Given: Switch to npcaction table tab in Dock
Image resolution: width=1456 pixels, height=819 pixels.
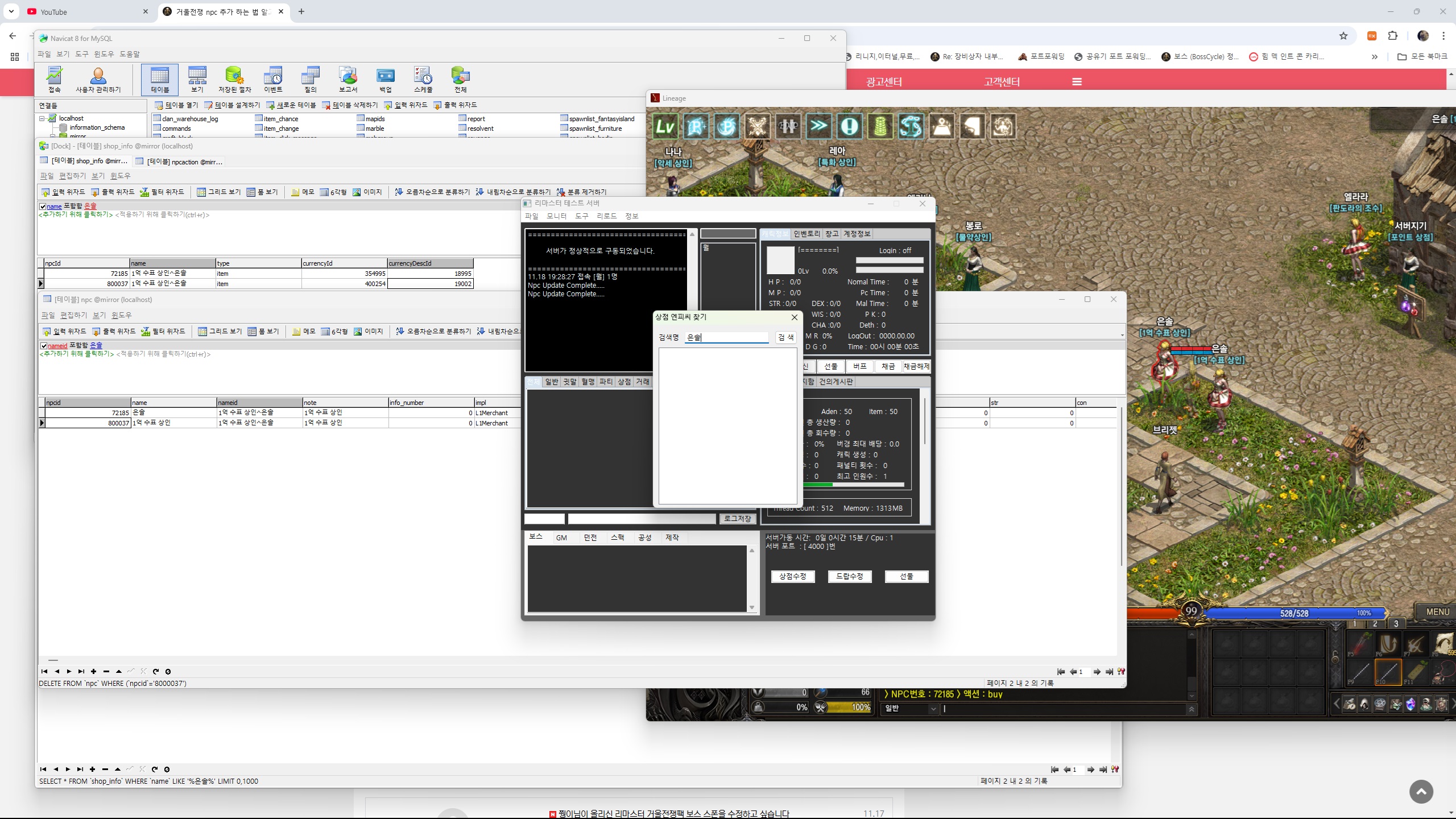Looking at the screenshot, I should point(180,162).
